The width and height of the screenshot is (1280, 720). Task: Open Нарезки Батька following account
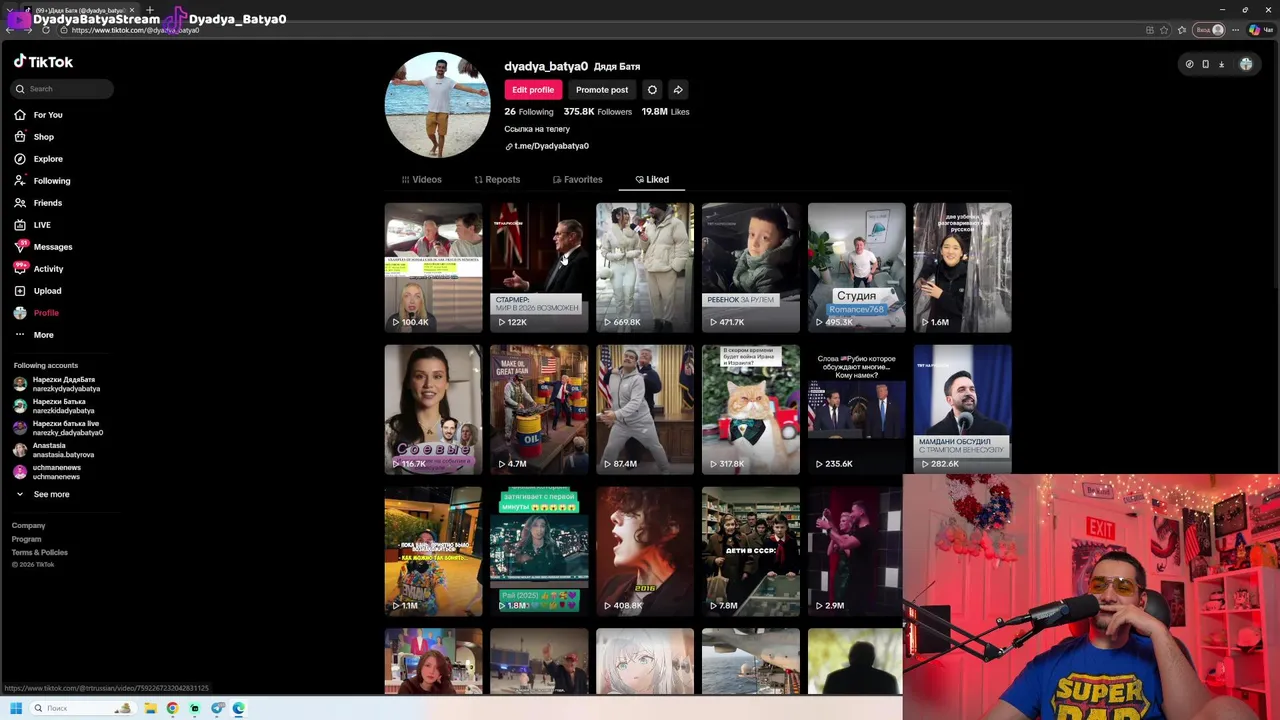56,406
